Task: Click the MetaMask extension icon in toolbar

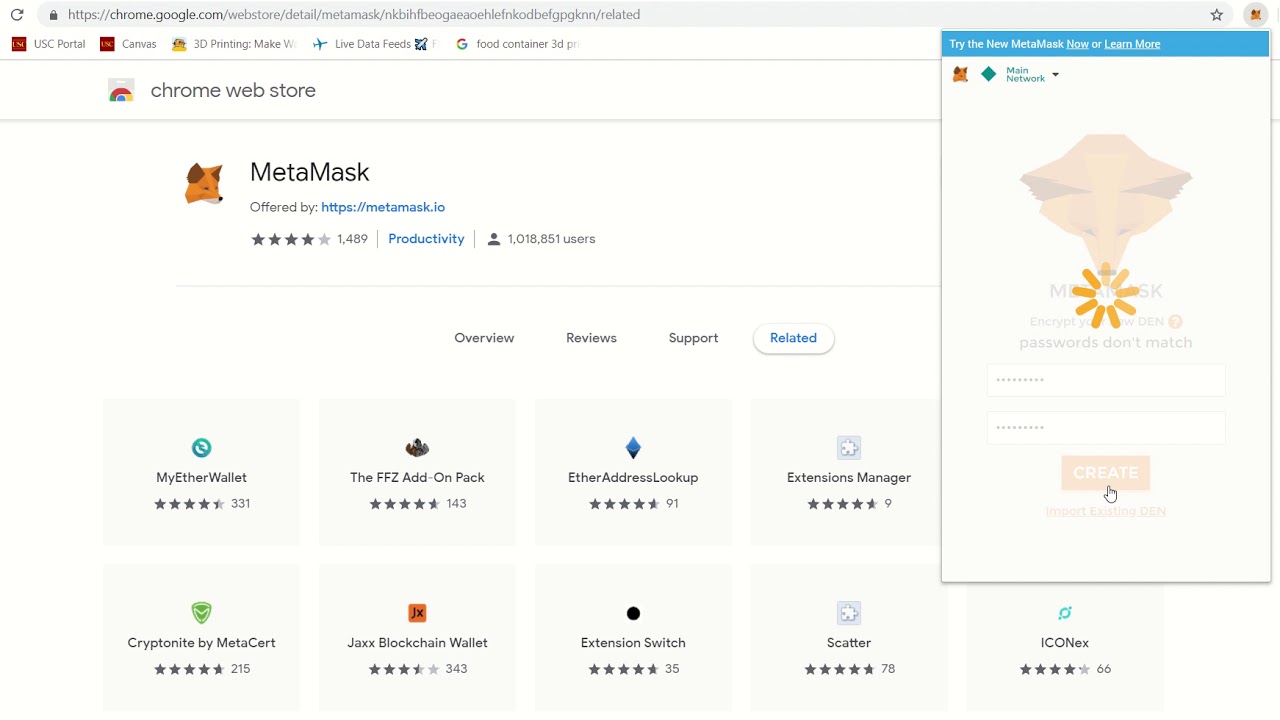Action: pyautogui.click(x=1256, y=15)
